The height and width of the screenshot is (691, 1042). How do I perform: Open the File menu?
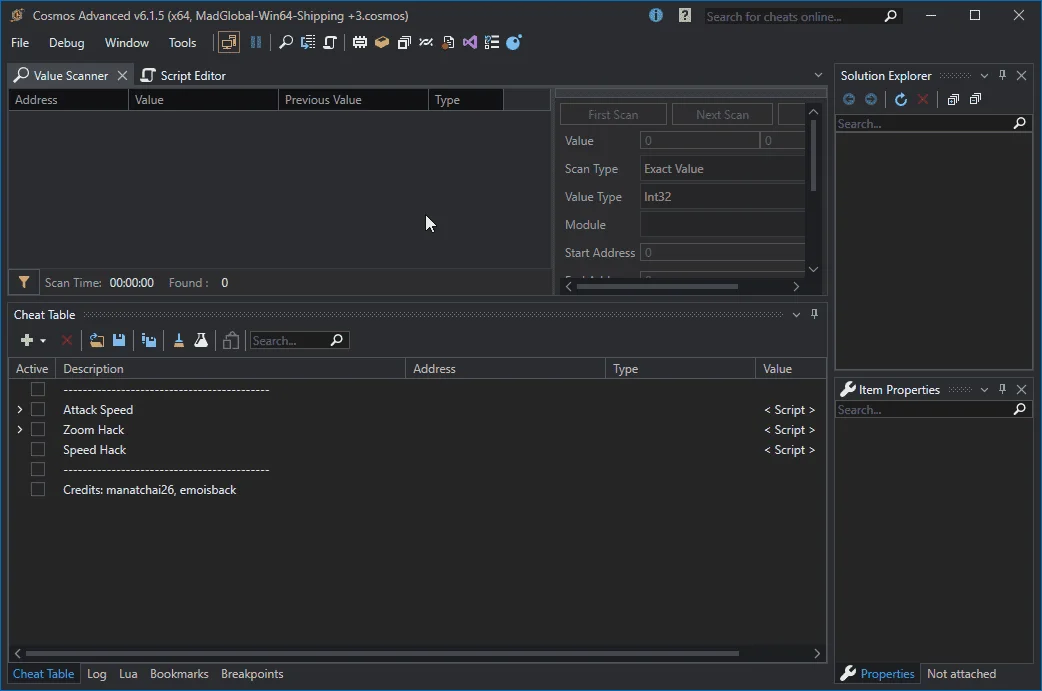coord(20,43)
